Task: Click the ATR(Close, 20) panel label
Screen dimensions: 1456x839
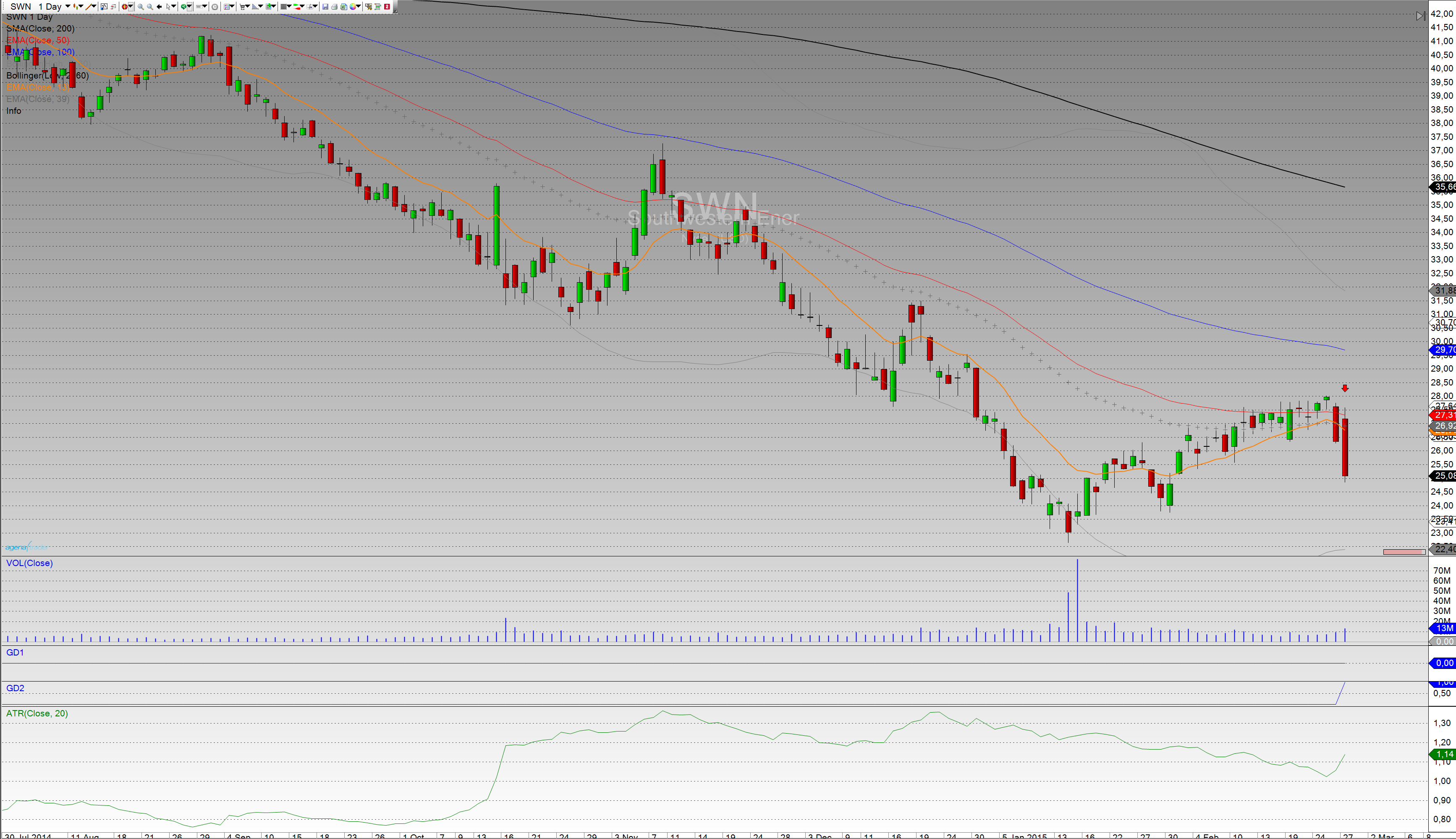Action: tap(37, 713)
